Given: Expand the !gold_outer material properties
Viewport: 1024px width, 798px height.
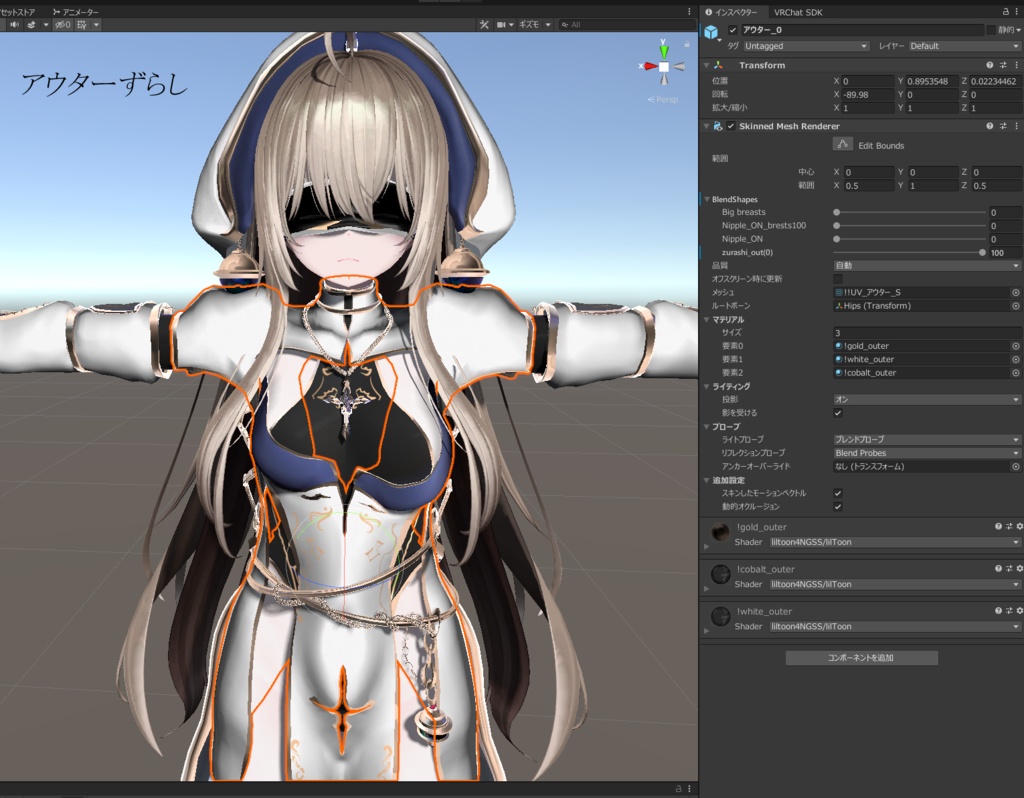Looking at the screenshot, I should [706, 547].
